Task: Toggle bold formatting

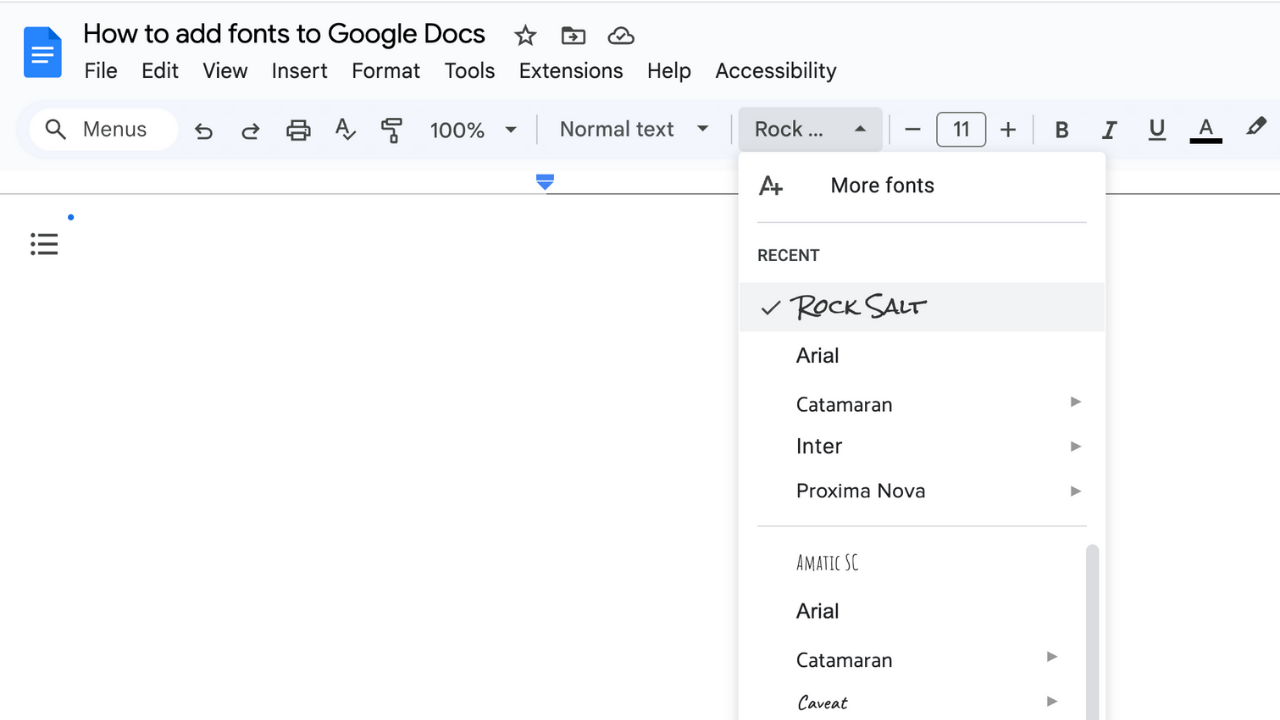Action: 1062,130
